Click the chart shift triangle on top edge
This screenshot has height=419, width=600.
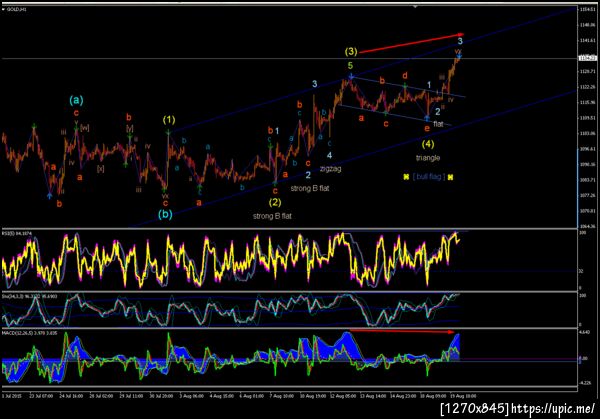click(x=416, y=7)
